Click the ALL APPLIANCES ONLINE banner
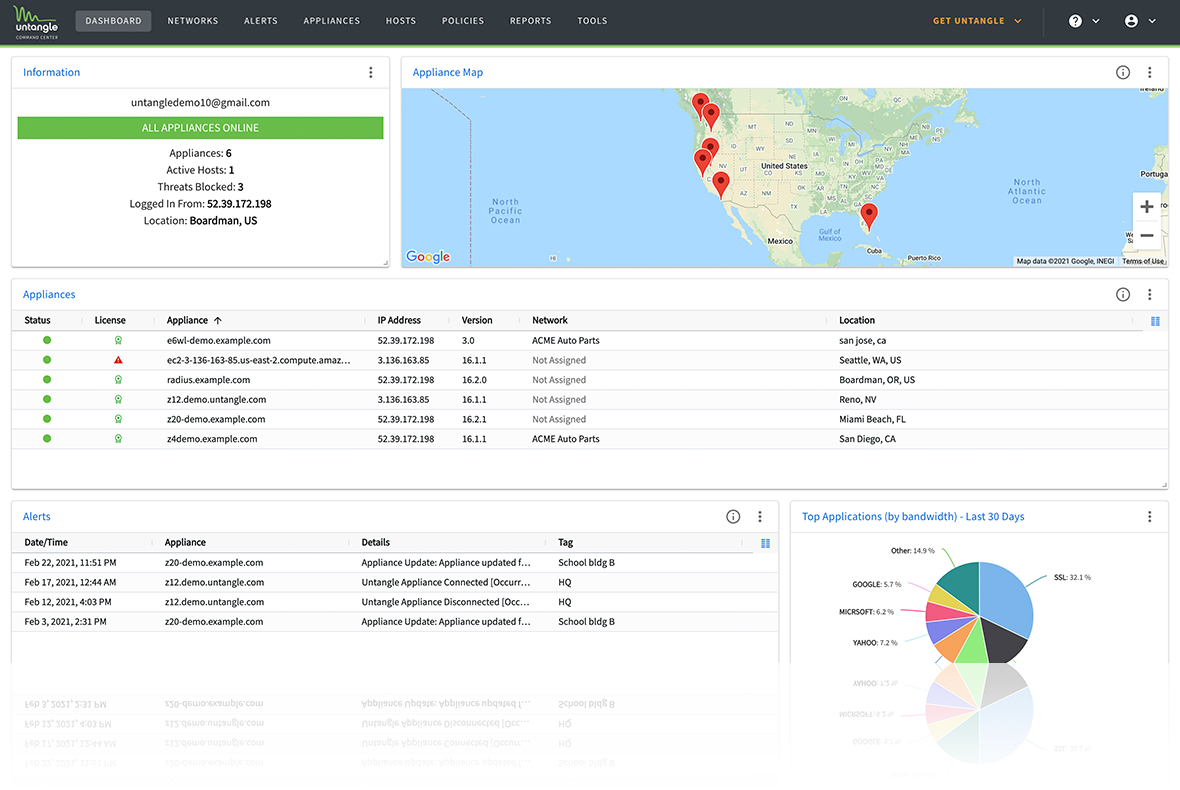 (x=199, y=128)
